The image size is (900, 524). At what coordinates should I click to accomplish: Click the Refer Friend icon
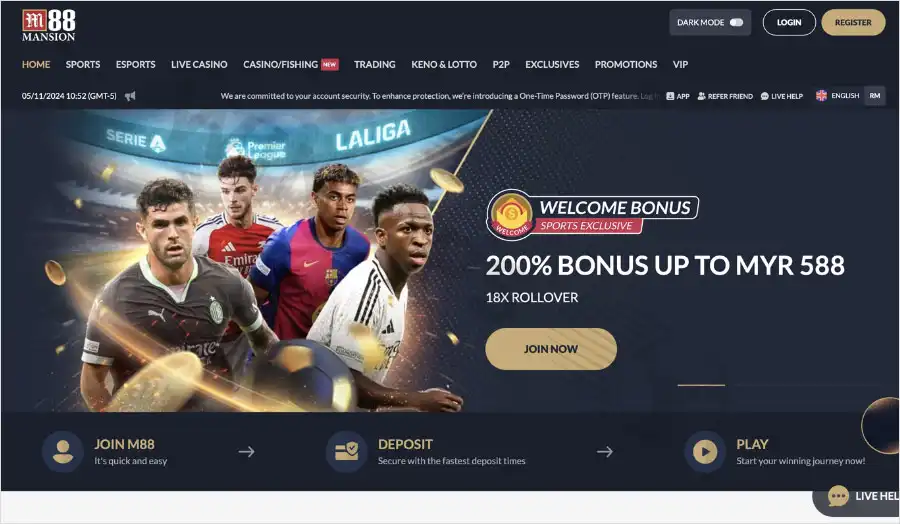coord(701,96)
